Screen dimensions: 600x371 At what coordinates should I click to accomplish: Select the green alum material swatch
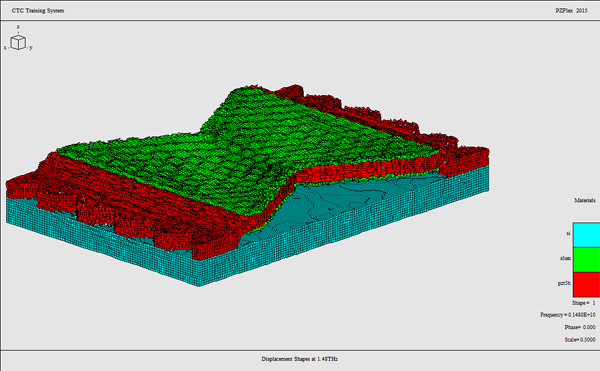[586, 260]
